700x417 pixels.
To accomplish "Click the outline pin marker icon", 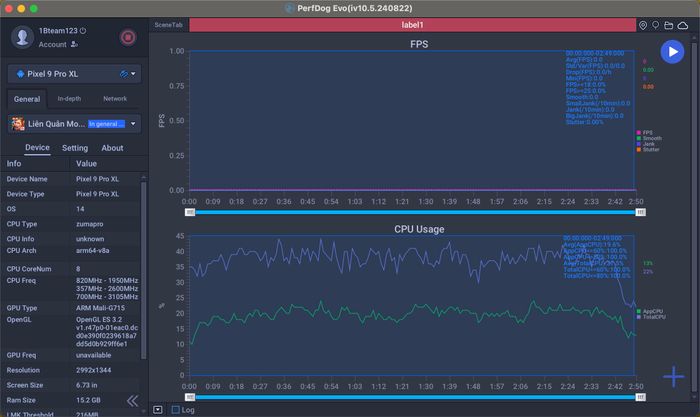I will click(655, 25).
